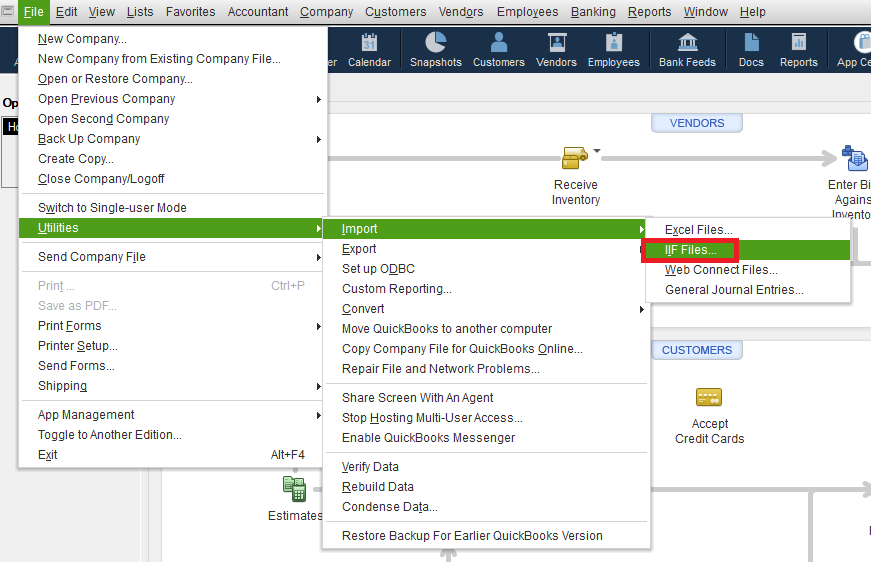Choose Printer Setup... menu item

coord(173,345)
